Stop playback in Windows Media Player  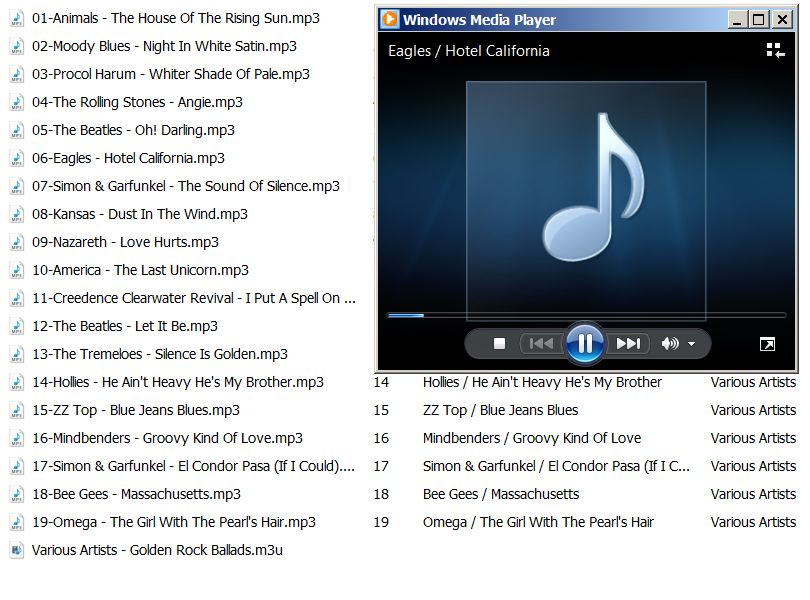[499, 344]
